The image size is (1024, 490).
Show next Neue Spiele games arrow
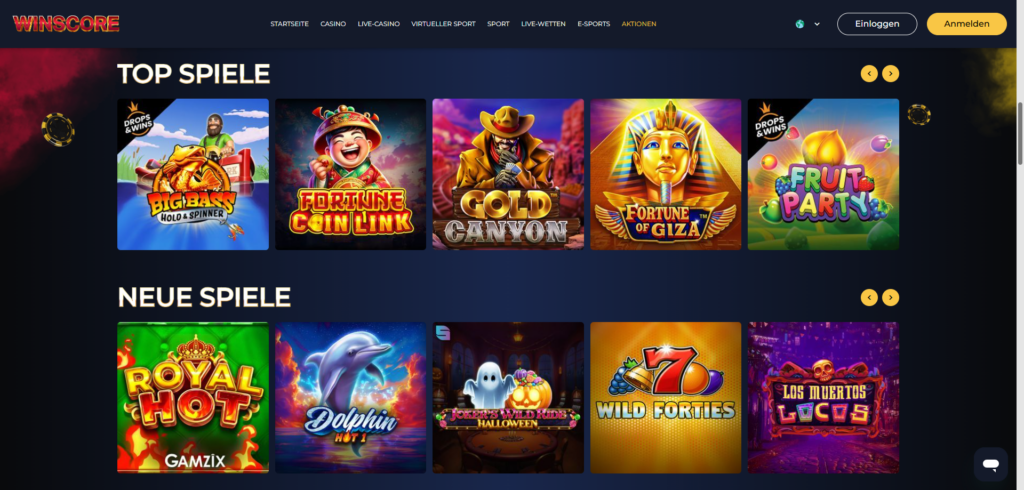(891, 298)
